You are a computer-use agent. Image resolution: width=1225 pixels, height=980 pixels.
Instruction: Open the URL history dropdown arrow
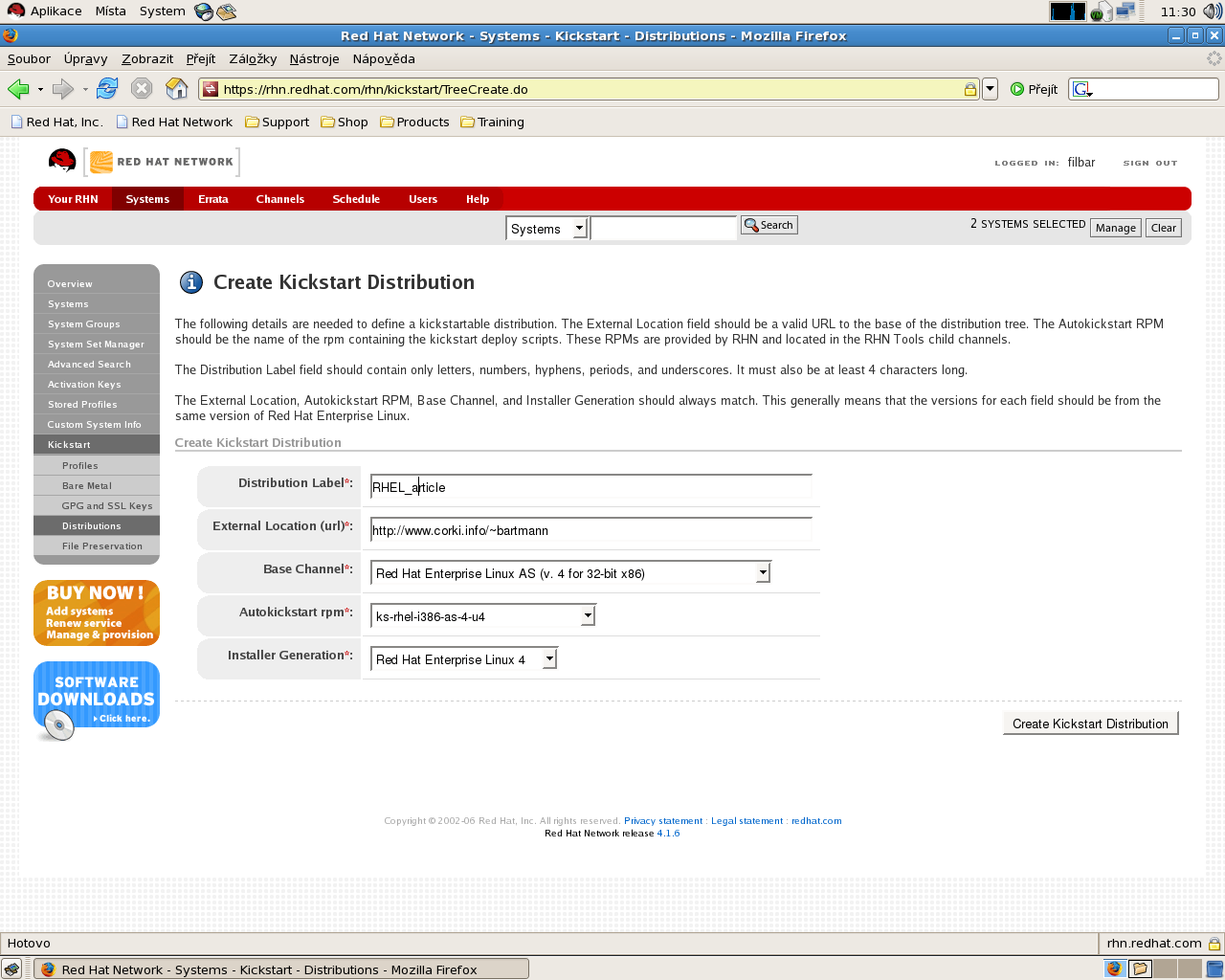coord(991,89)
